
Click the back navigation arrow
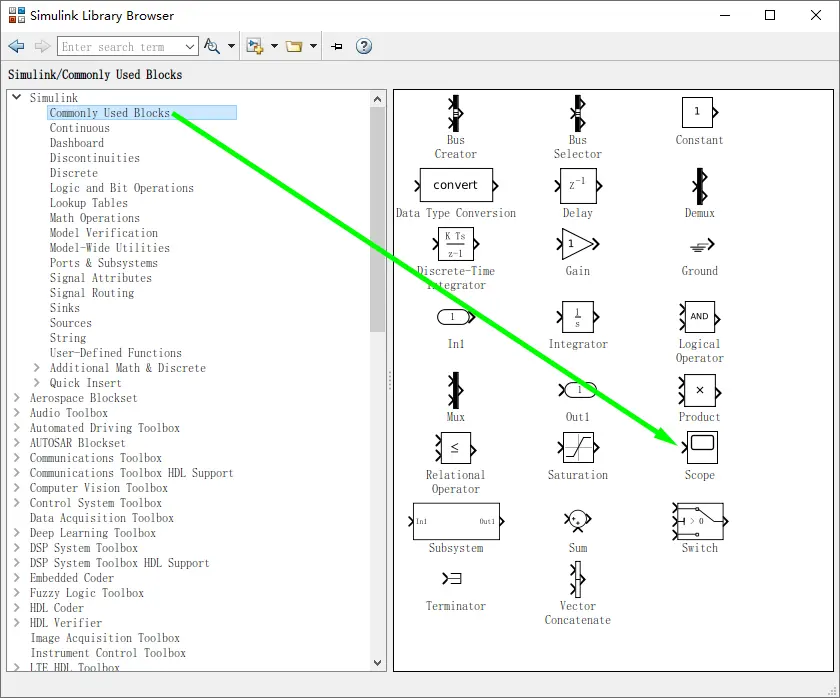17,47
